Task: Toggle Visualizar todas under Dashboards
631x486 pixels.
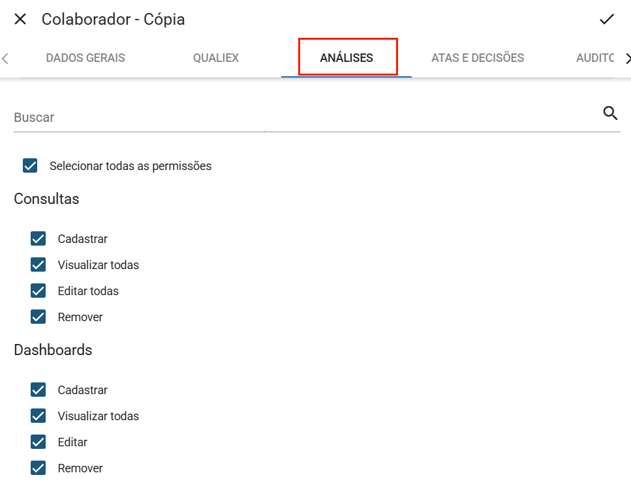Action: pyautogui.click(x=38, y=416)
